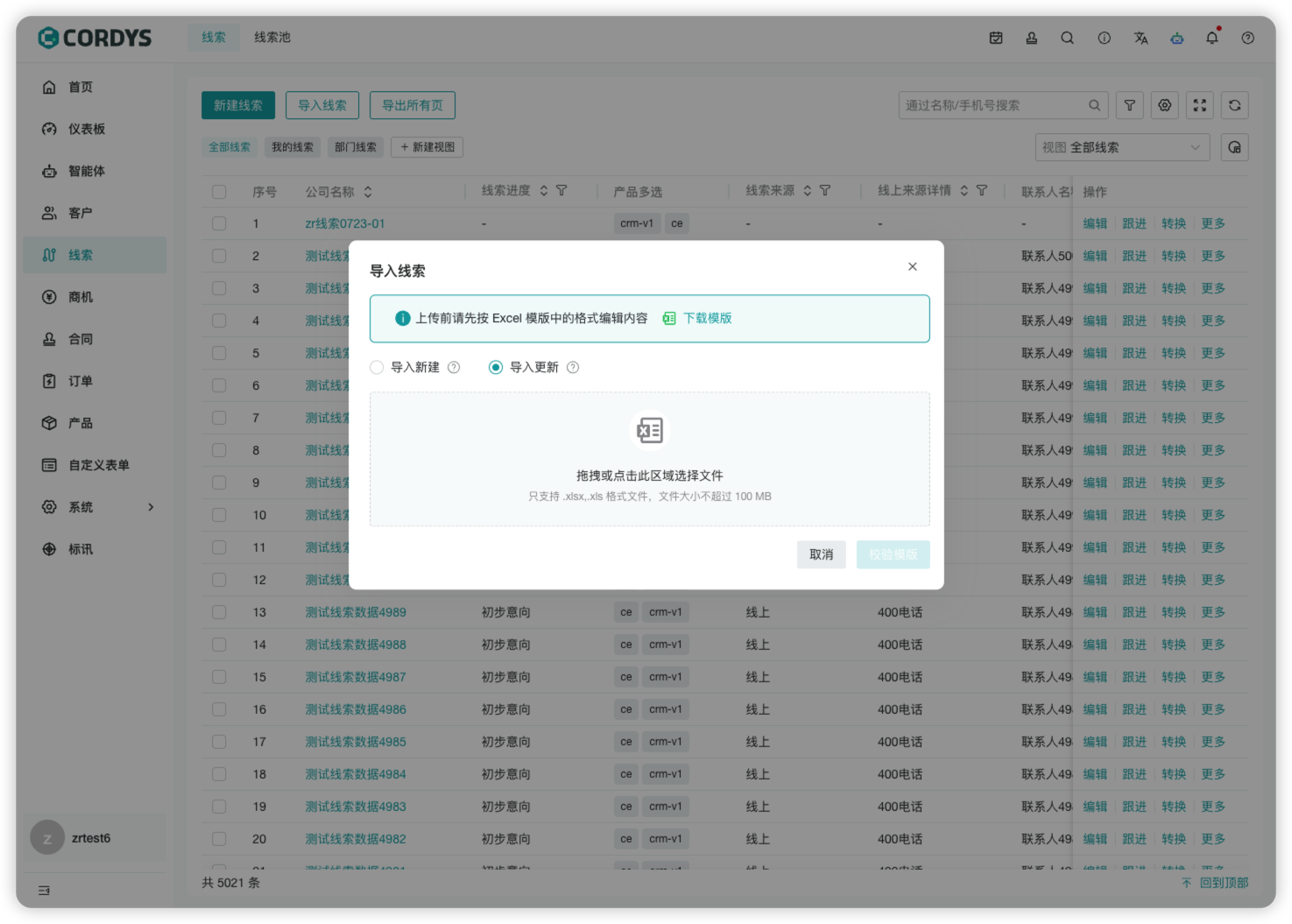1292x924 pixels.
Task: Open the notifications bell
Action: (1212, 38)
